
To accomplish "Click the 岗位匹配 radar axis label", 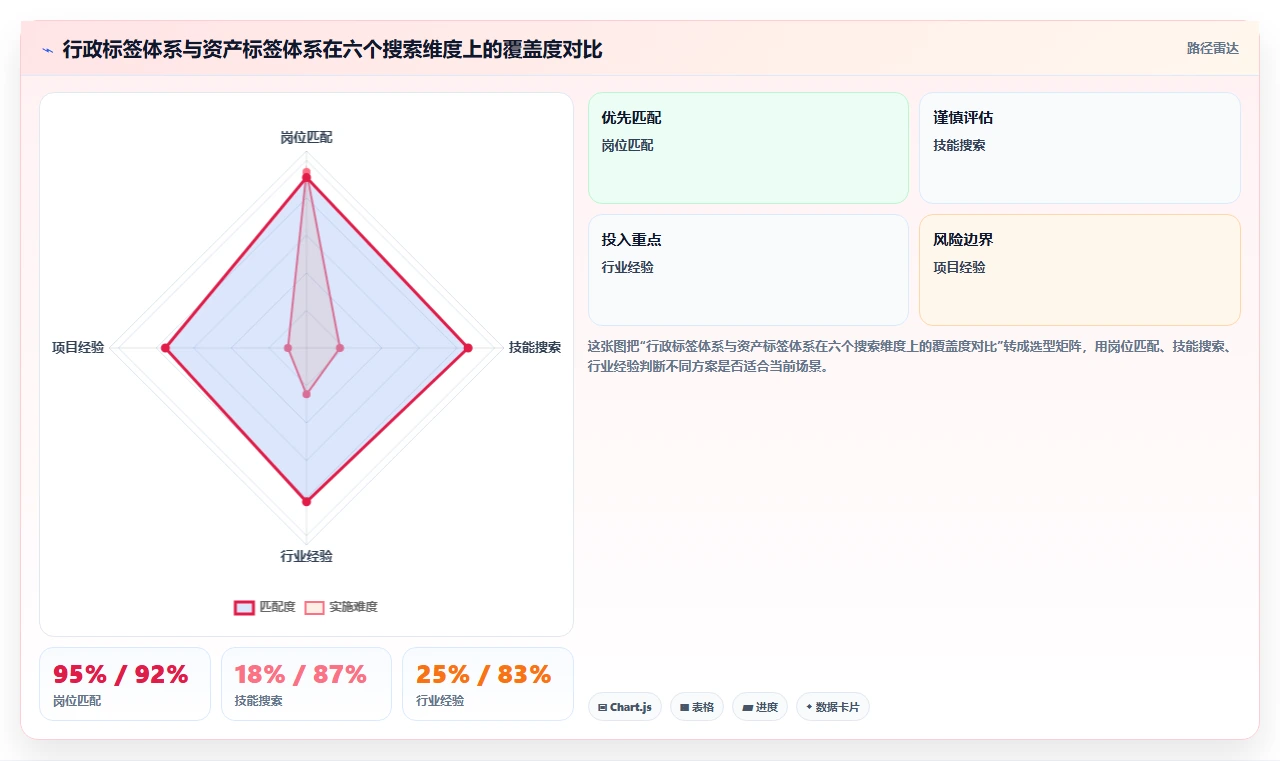I will (x=306, y=137).
